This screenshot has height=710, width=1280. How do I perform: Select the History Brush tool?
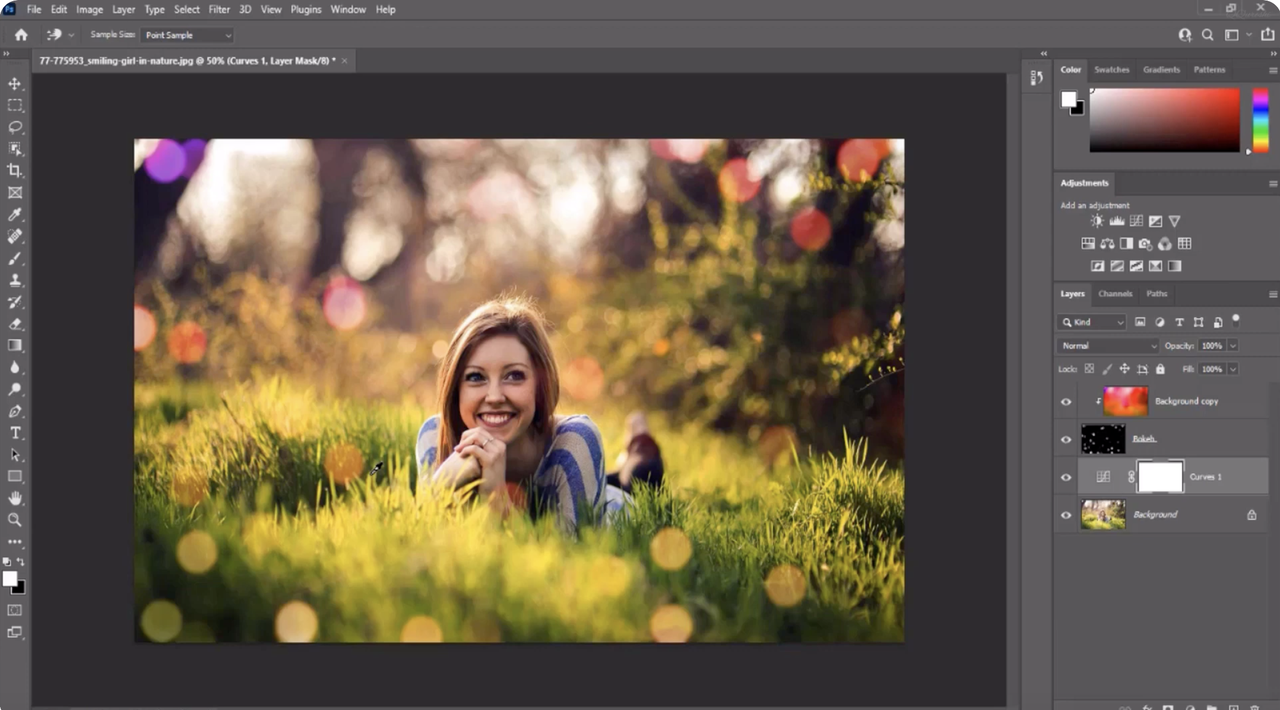[x=15, y=302]
